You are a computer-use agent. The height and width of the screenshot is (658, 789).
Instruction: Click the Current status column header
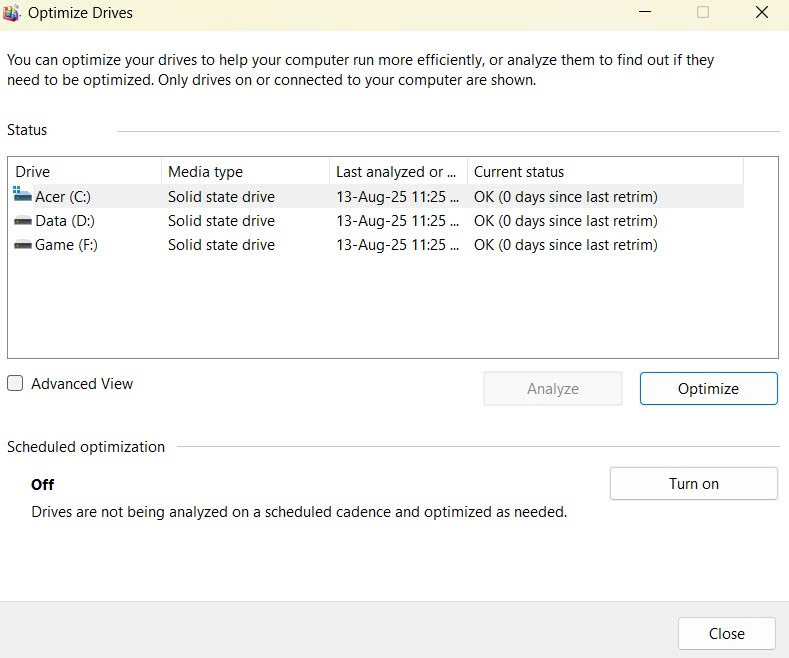pyautogui.click(x=604, y=172)
